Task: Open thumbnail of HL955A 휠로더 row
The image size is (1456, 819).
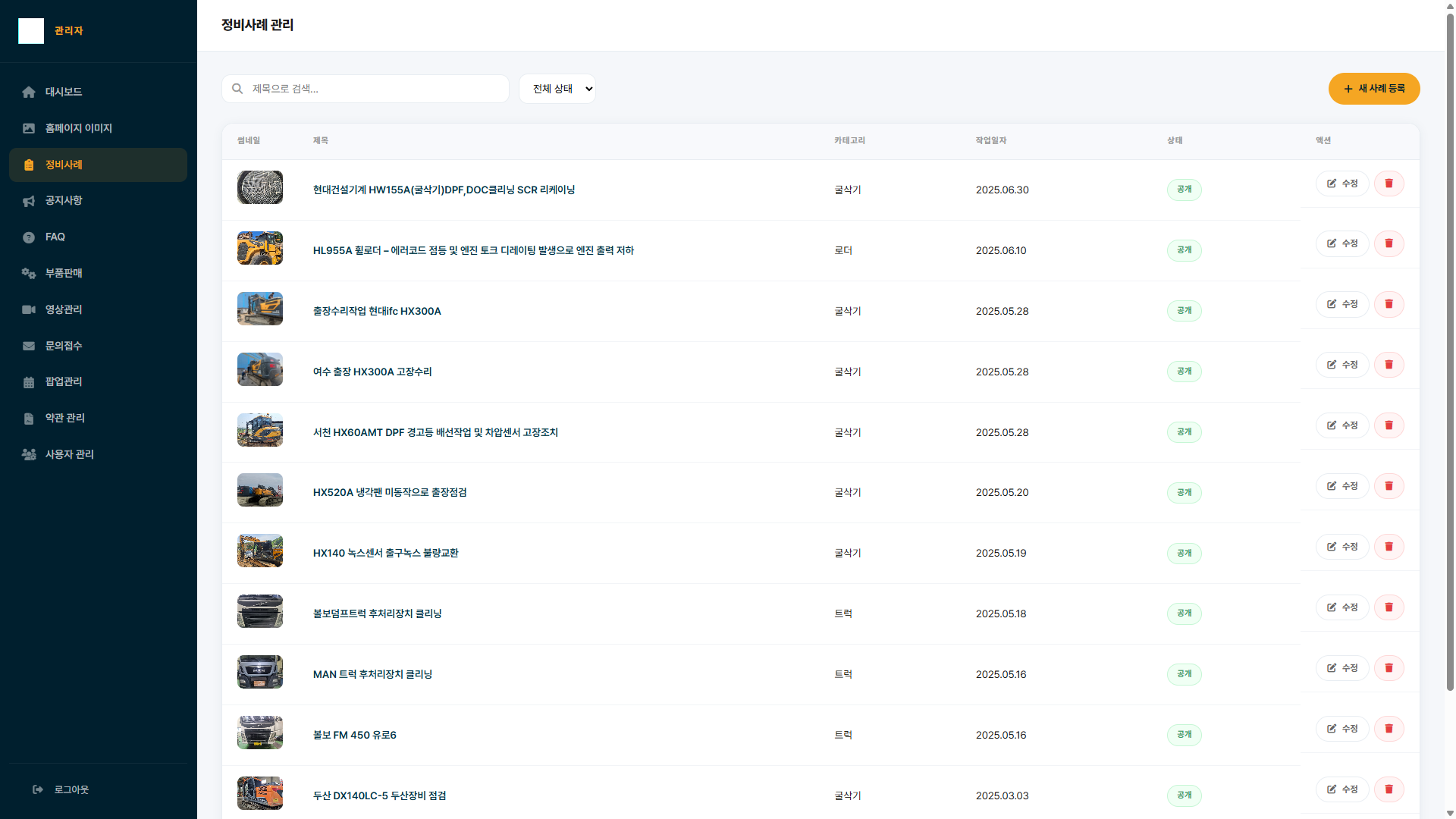Action: click(260, 248)
